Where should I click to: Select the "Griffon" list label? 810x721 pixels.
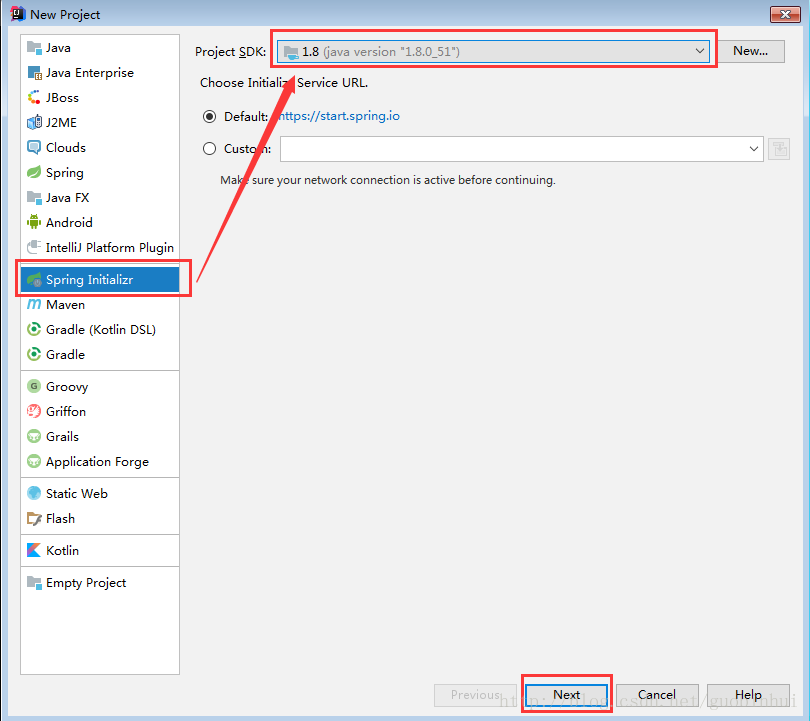point(66,412)
